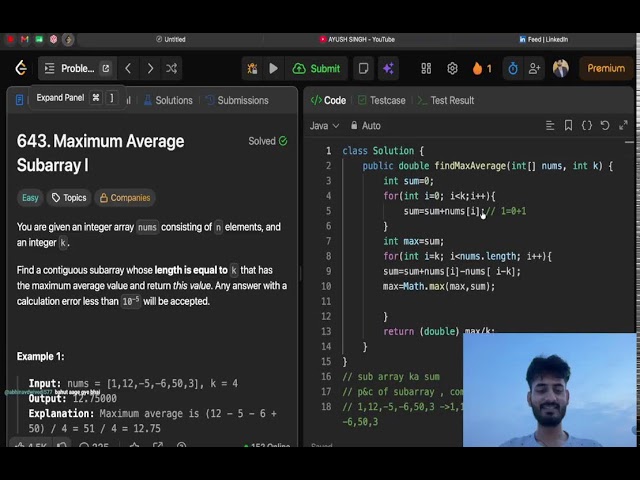
Task: Open the notes sticky icon
Action: 363,68
